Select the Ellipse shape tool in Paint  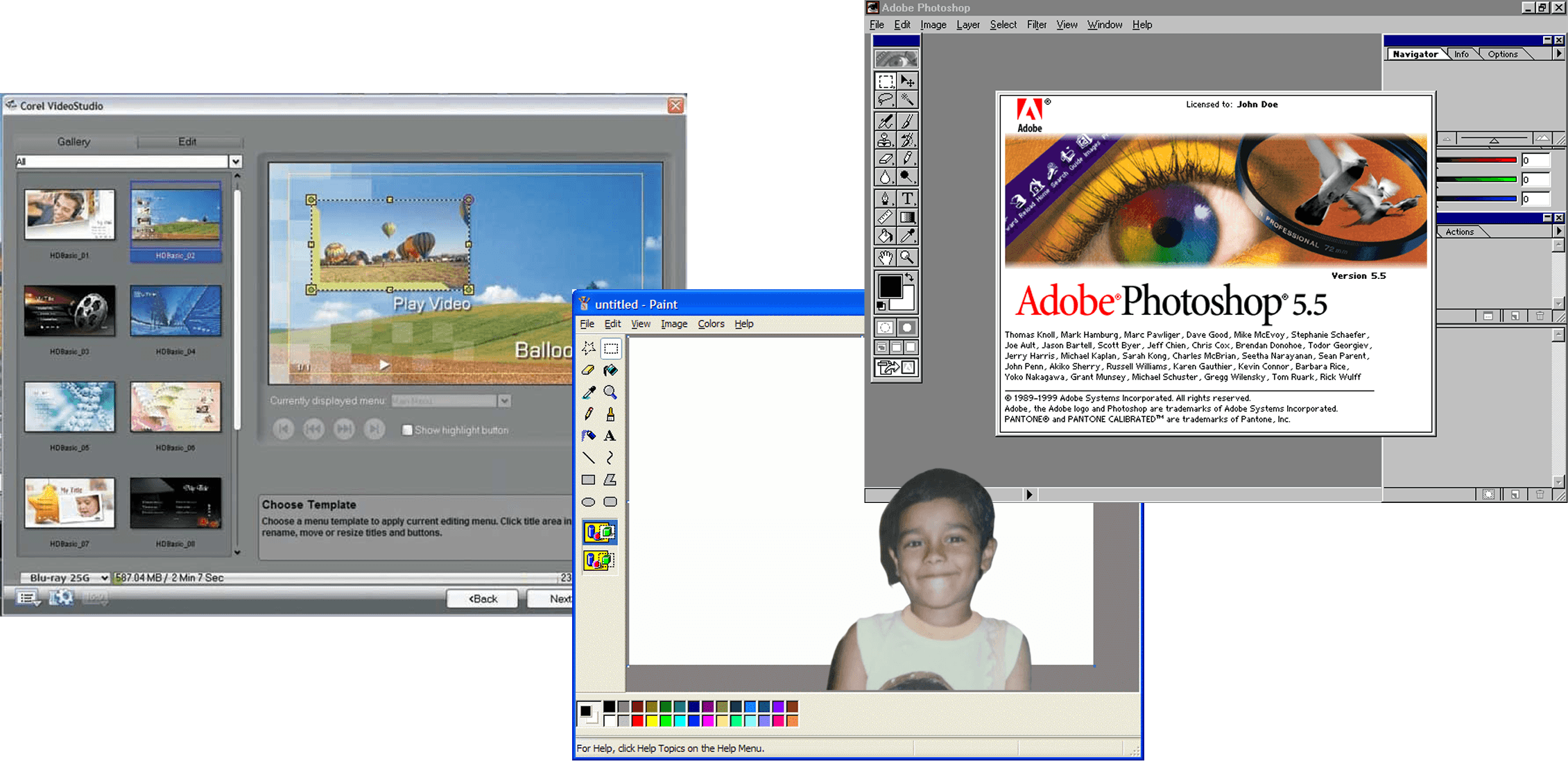click(588, 502)
